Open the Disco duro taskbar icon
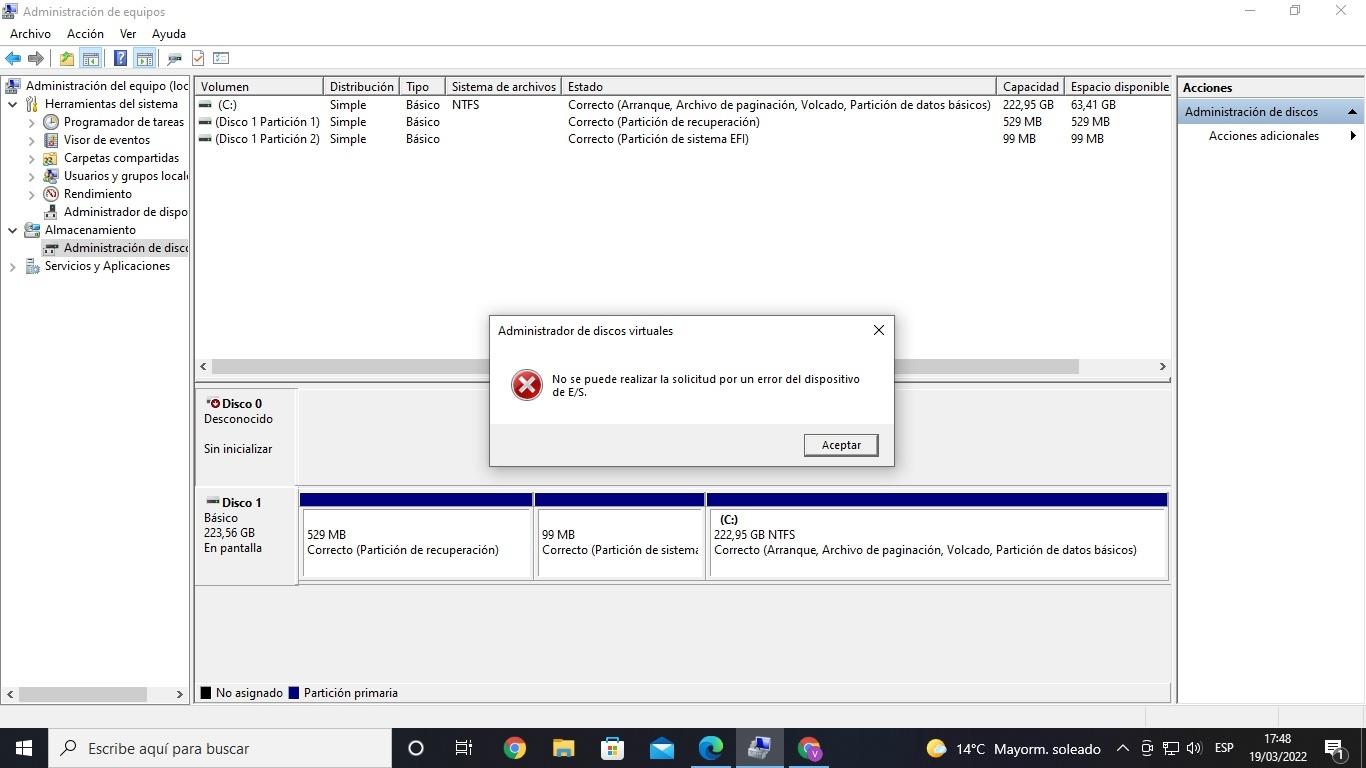1366x768 pixels. coord(759,747)
